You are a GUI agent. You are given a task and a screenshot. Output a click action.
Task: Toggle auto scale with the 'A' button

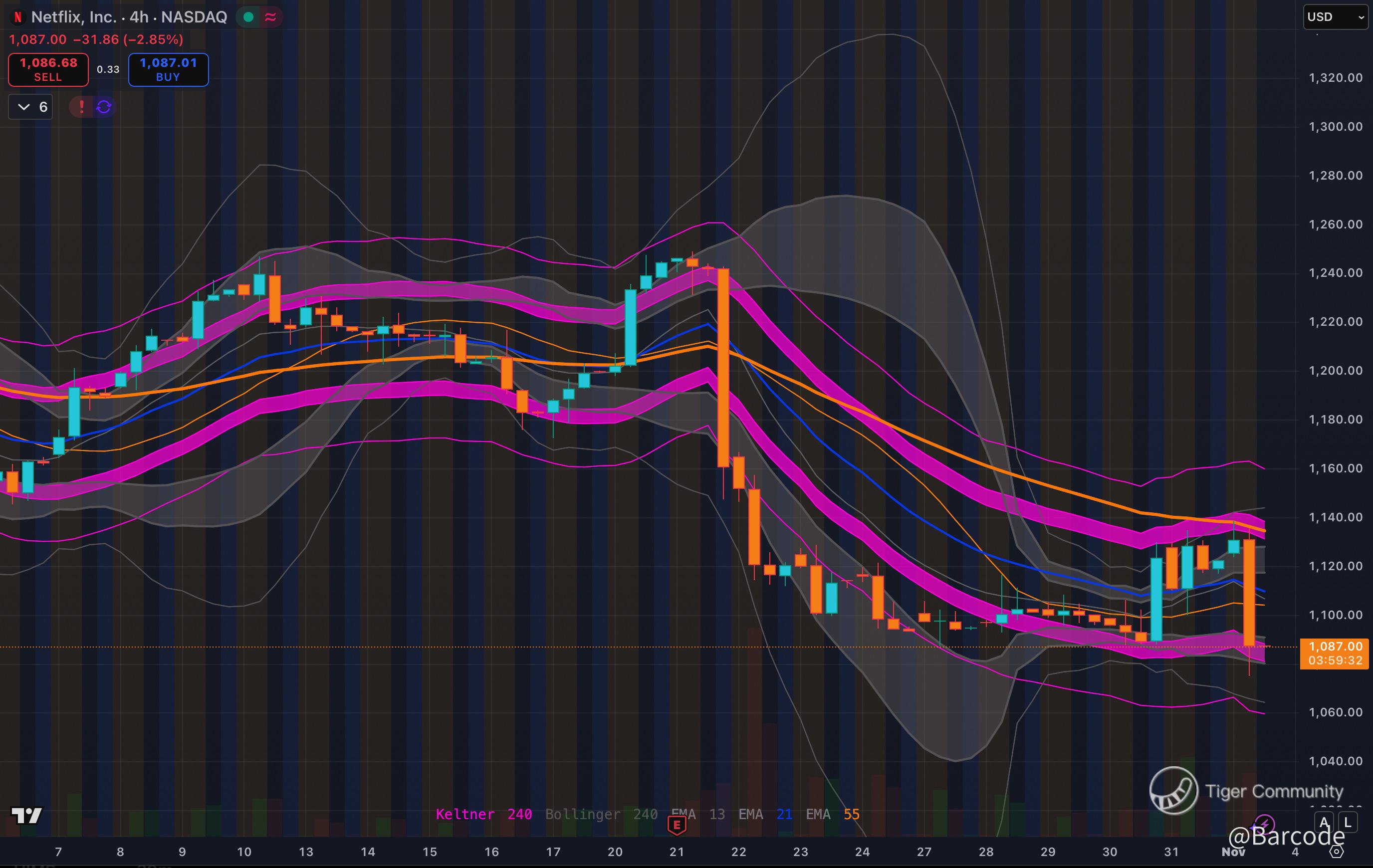[x=1324, y=823]
